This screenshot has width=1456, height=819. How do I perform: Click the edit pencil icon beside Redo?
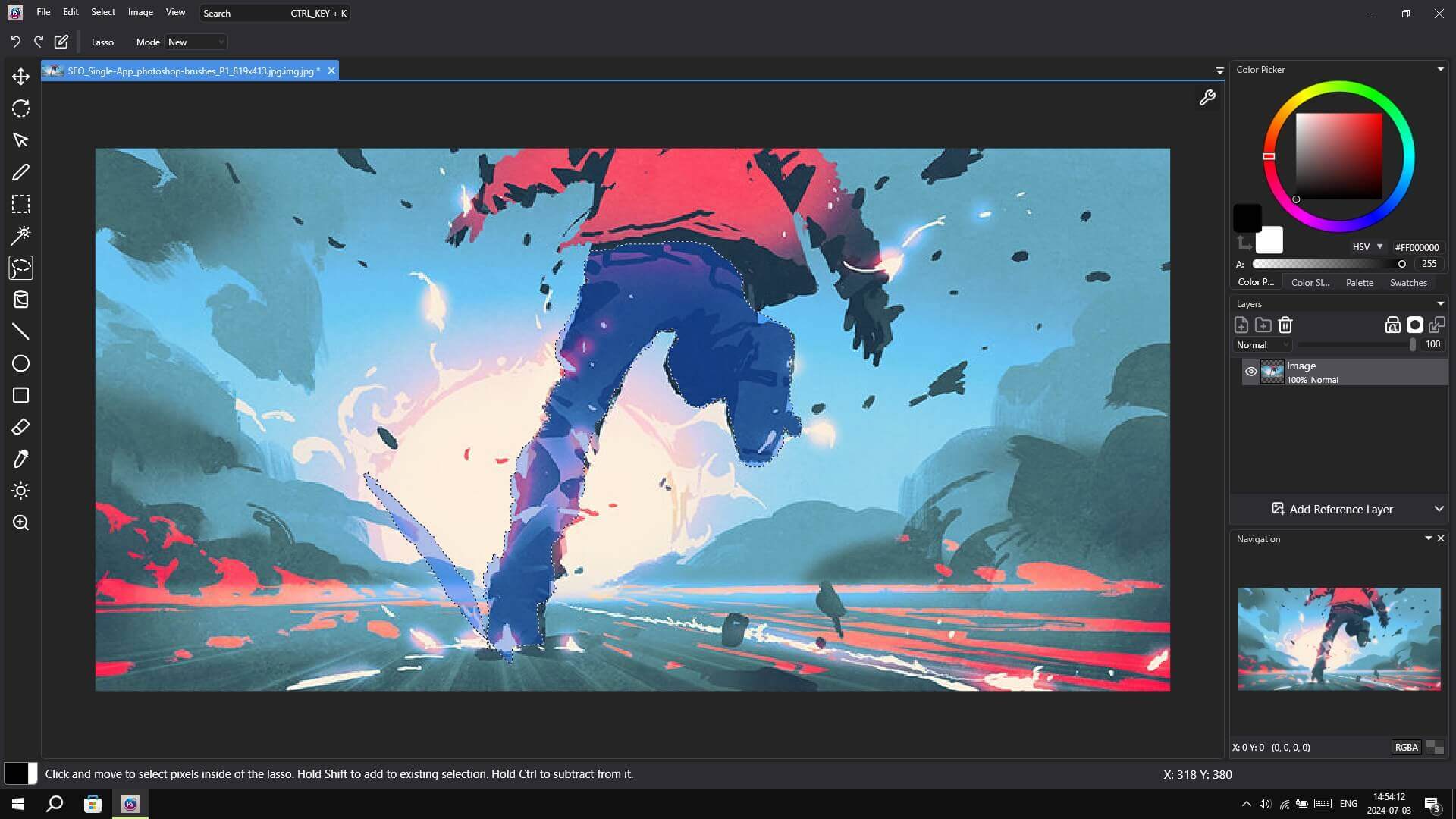coord(61,42)
